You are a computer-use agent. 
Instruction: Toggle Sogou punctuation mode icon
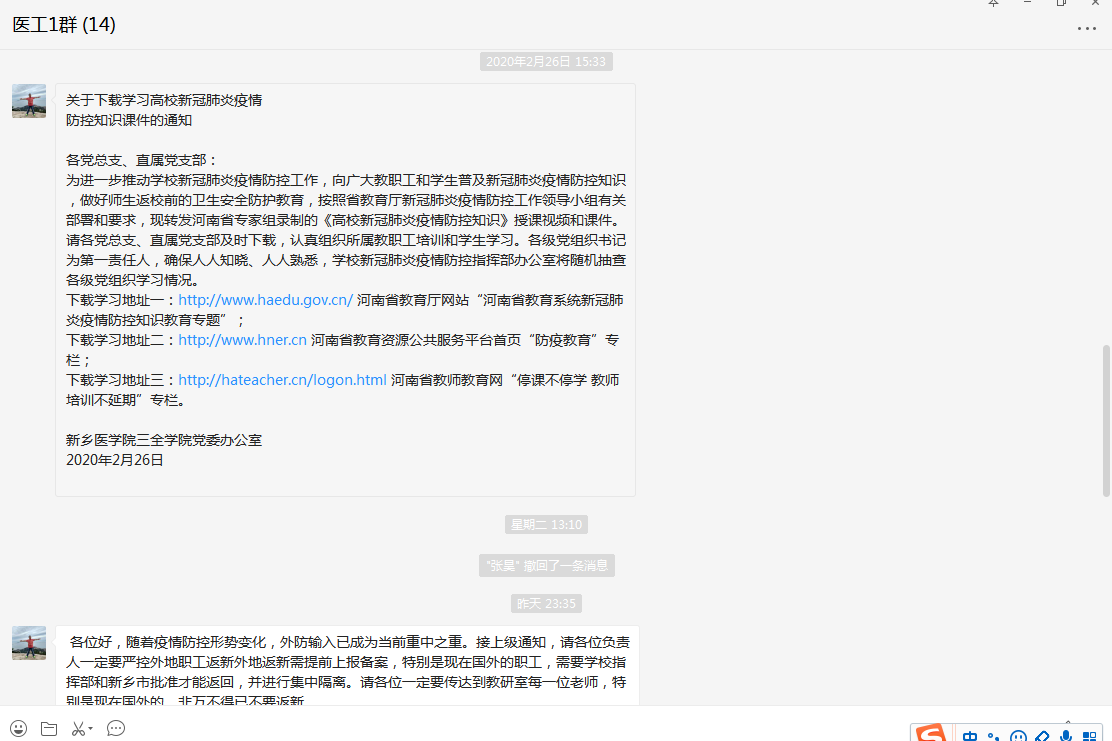[x=994, y=736]
